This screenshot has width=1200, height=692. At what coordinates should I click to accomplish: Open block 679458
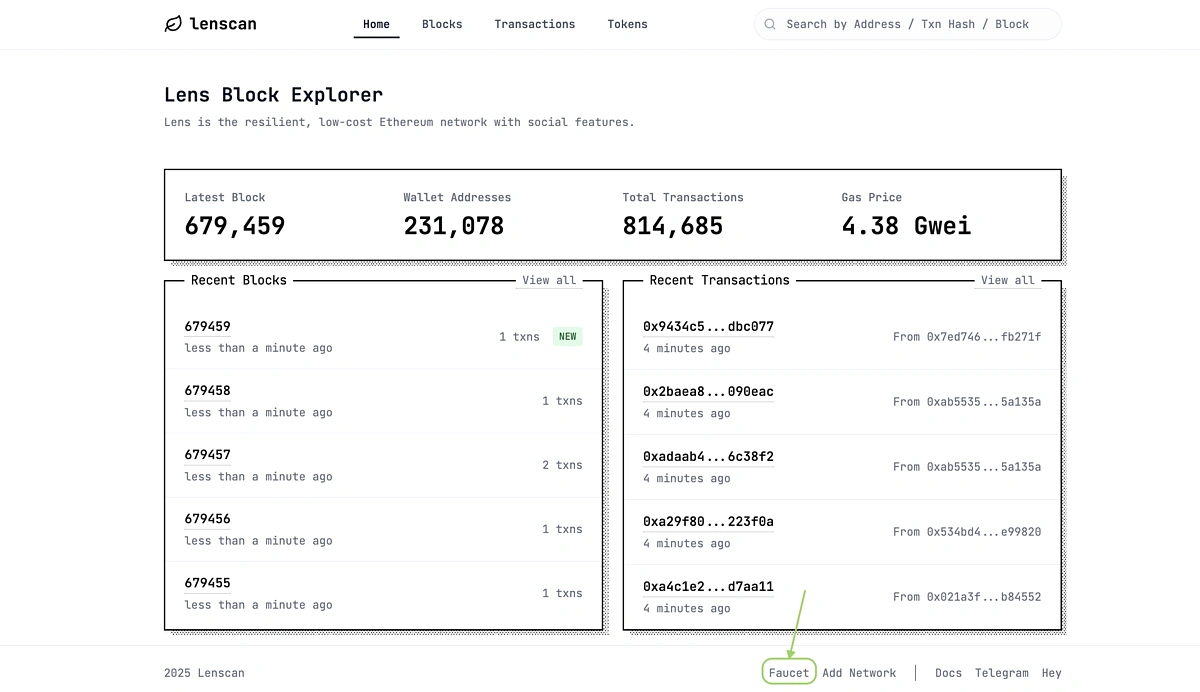pos(207,391)
